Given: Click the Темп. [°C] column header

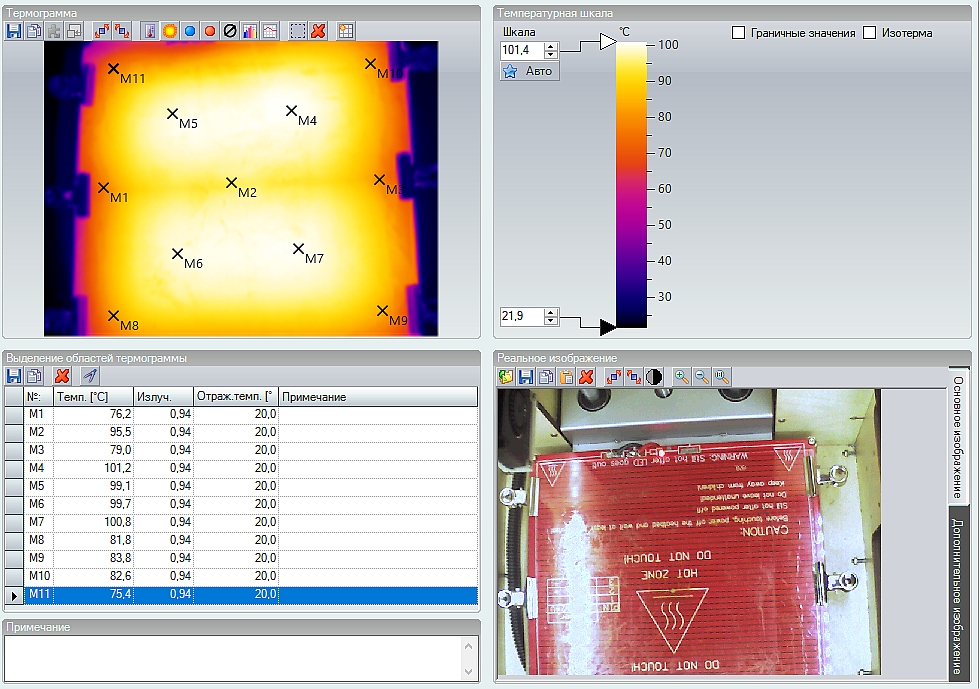Looking at the screenshot, I should click(93, 397).
